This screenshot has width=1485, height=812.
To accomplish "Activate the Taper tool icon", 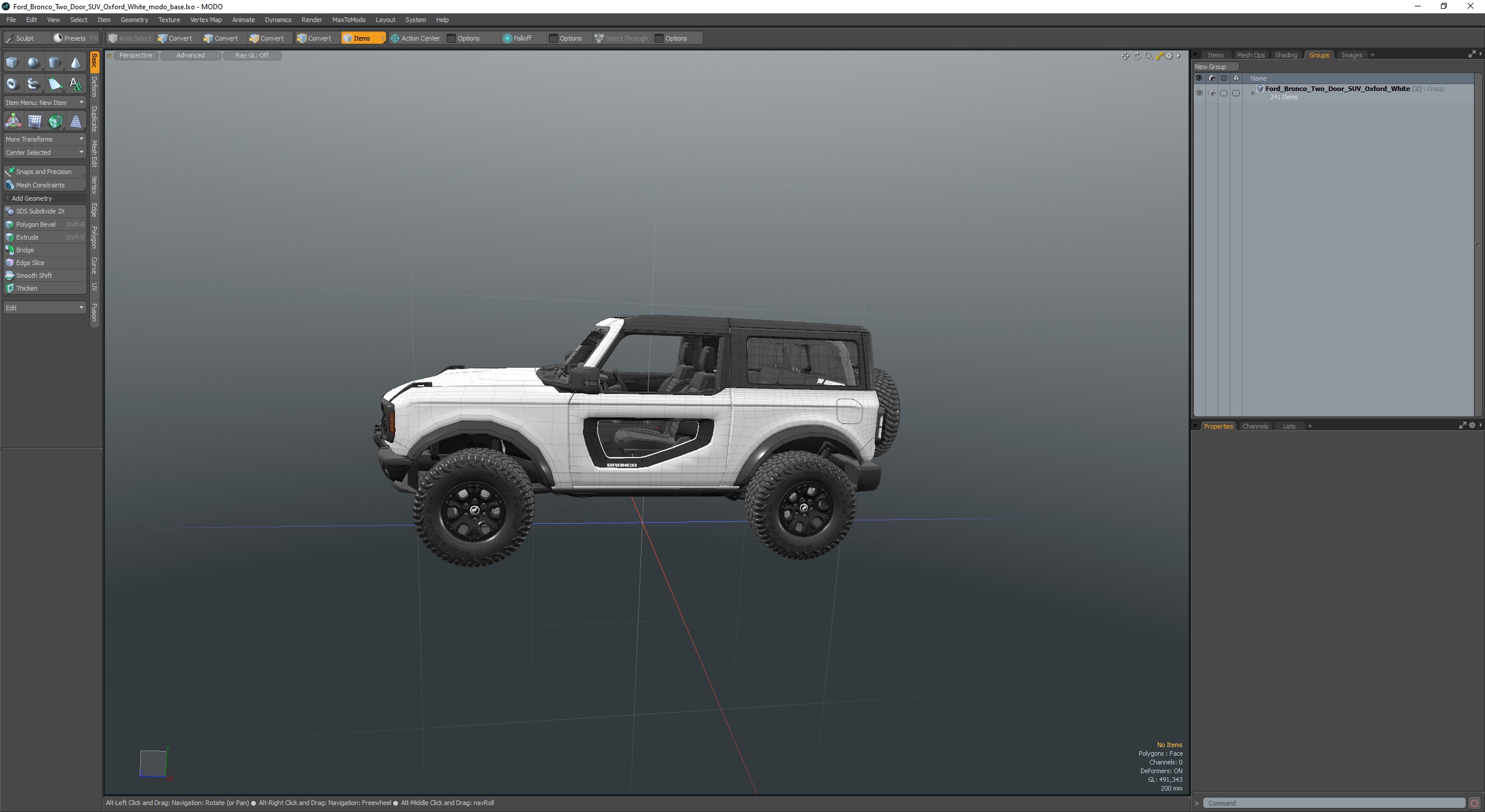I will (x=75, y=121).
